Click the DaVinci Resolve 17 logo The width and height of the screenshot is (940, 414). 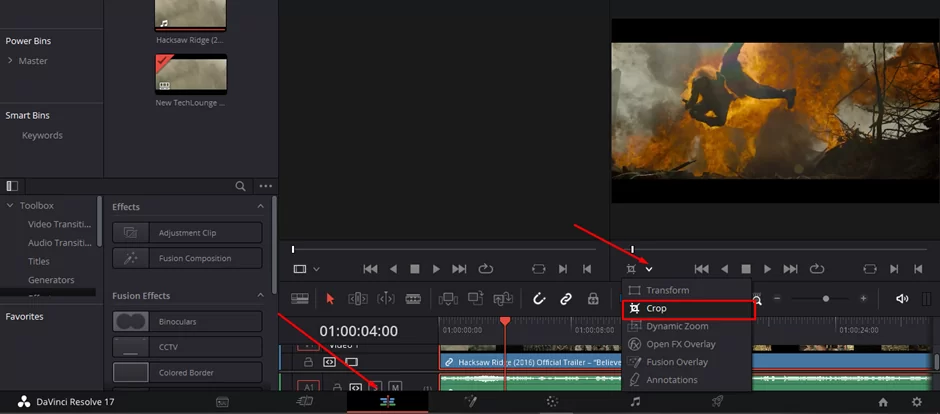click(x=23, y=402)
